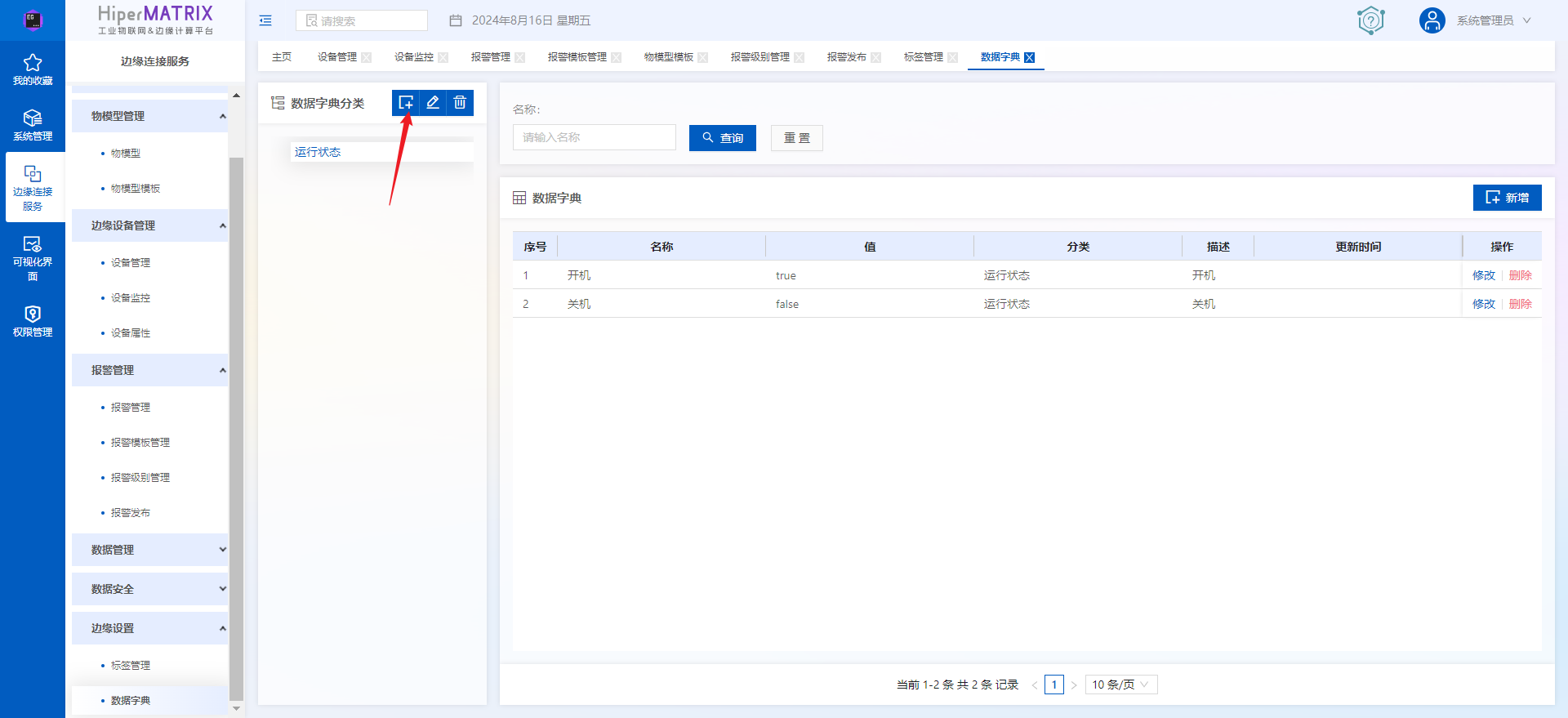Expand the 数据管理 section
Screen dimensions: 1568x718
149,550
